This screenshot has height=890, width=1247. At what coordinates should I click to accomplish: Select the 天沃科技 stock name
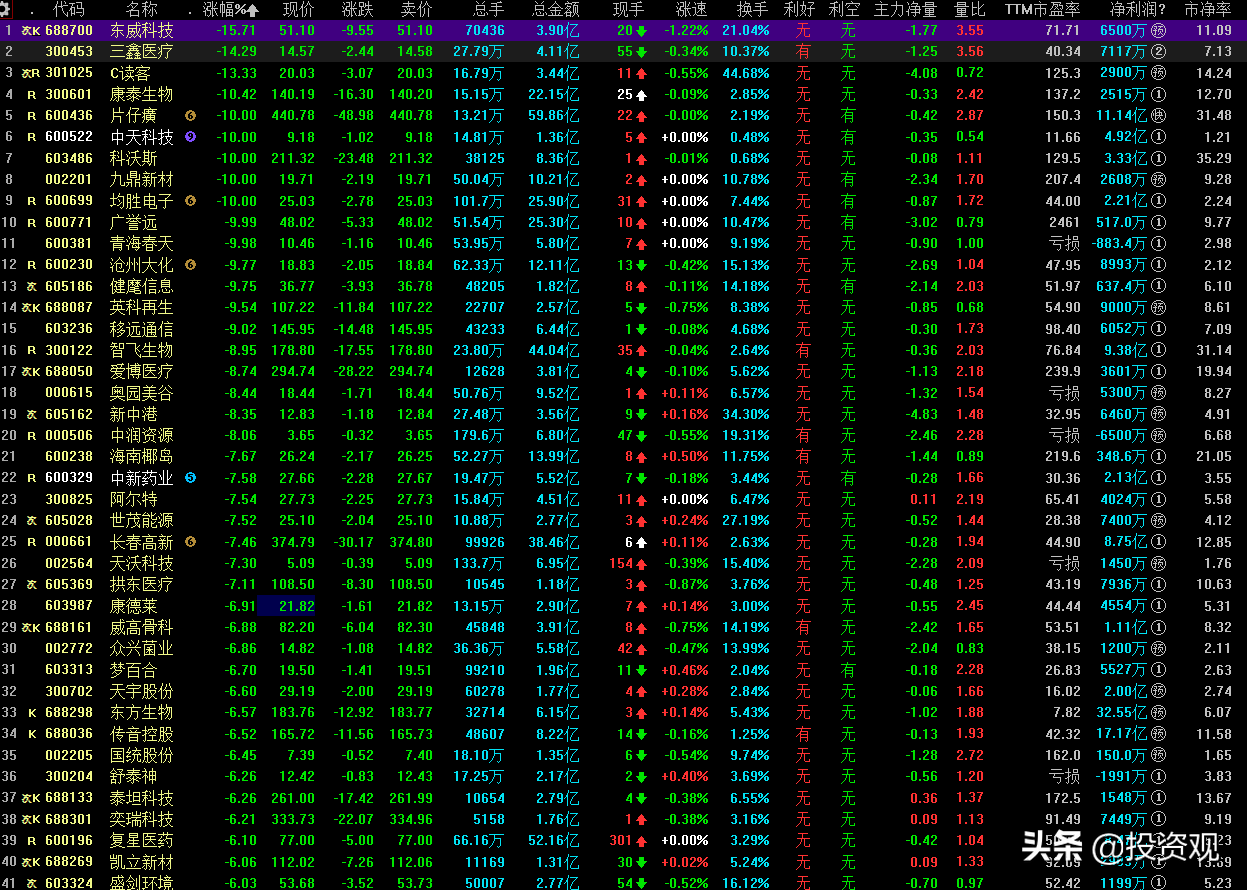(x=141, y=563)
